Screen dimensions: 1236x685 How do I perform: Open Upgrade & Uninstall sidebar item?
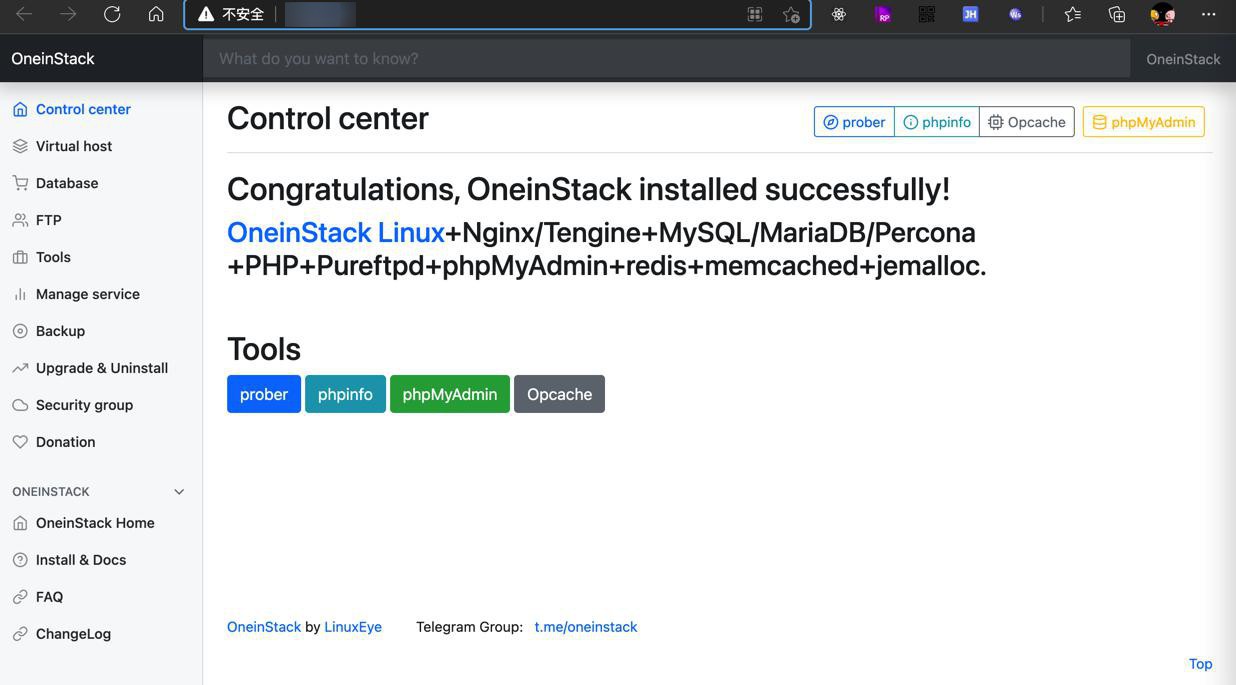tap(101, 368)
